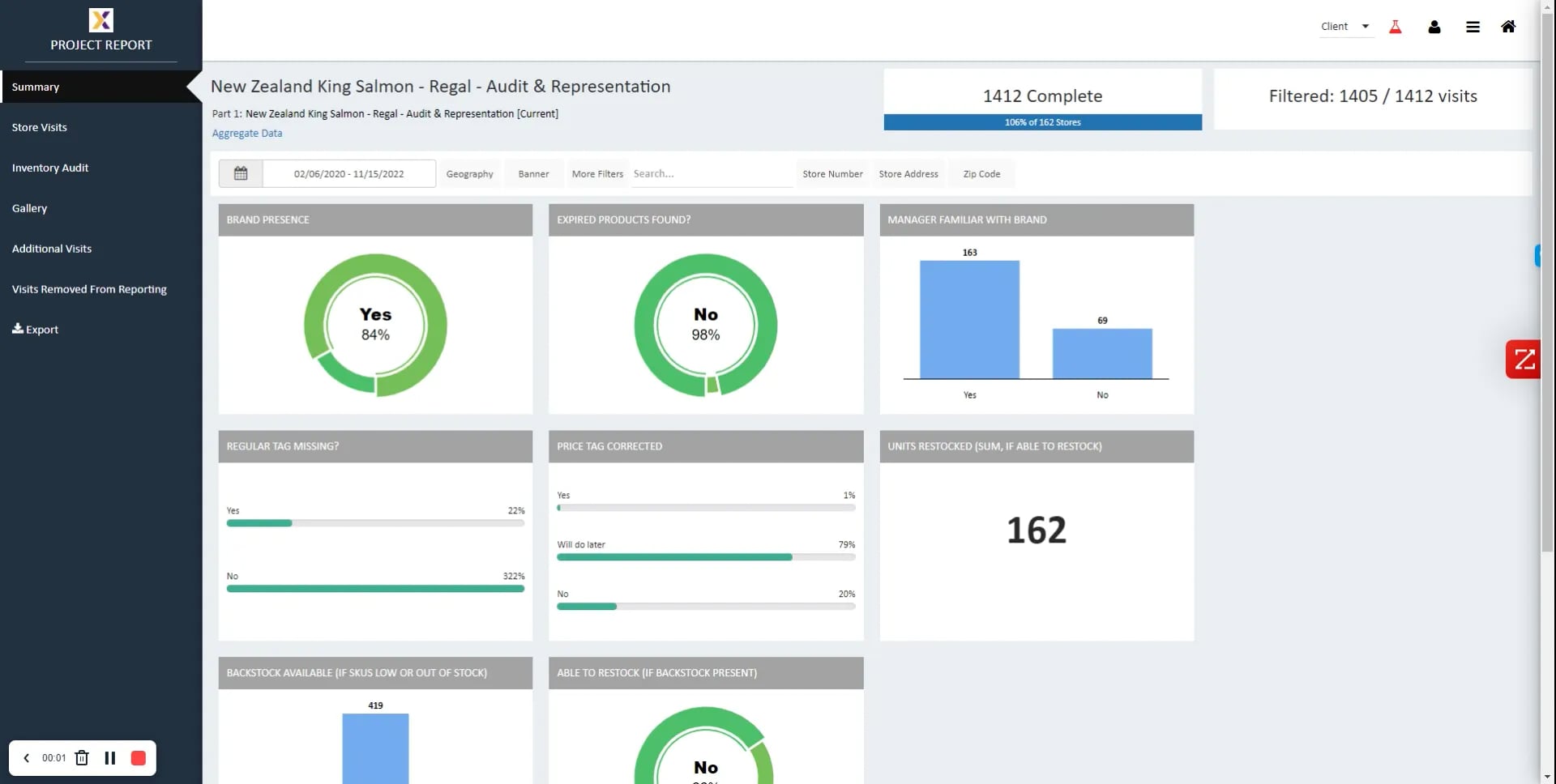Click the red Z sidebar icon
The image size is (1556, 784).
click(1524, 359)
